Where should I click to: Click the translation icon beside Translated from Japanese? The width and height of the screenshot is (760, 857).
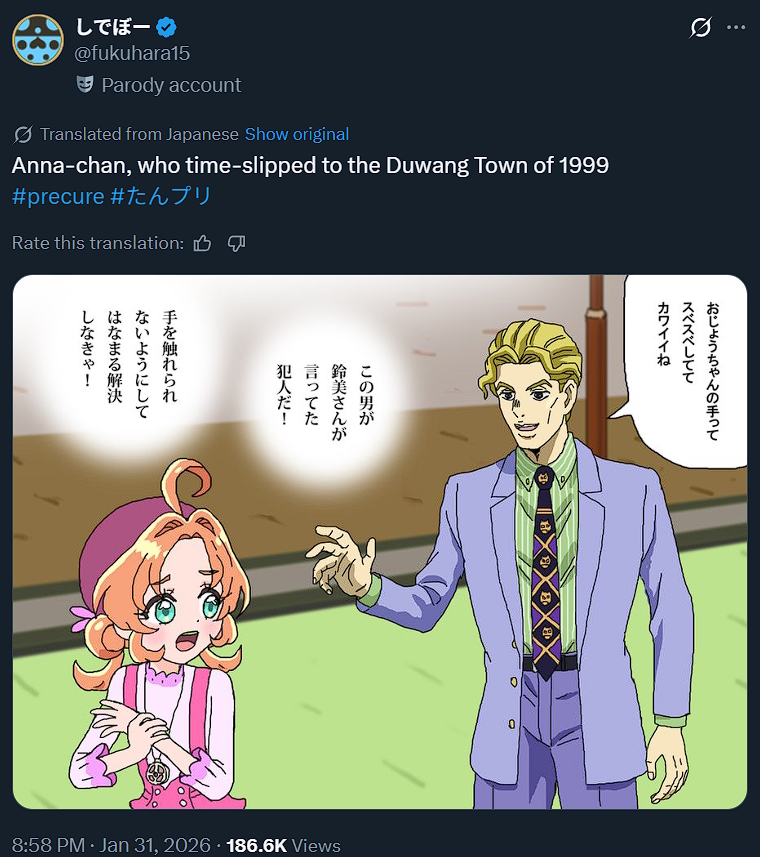[23, 134]
